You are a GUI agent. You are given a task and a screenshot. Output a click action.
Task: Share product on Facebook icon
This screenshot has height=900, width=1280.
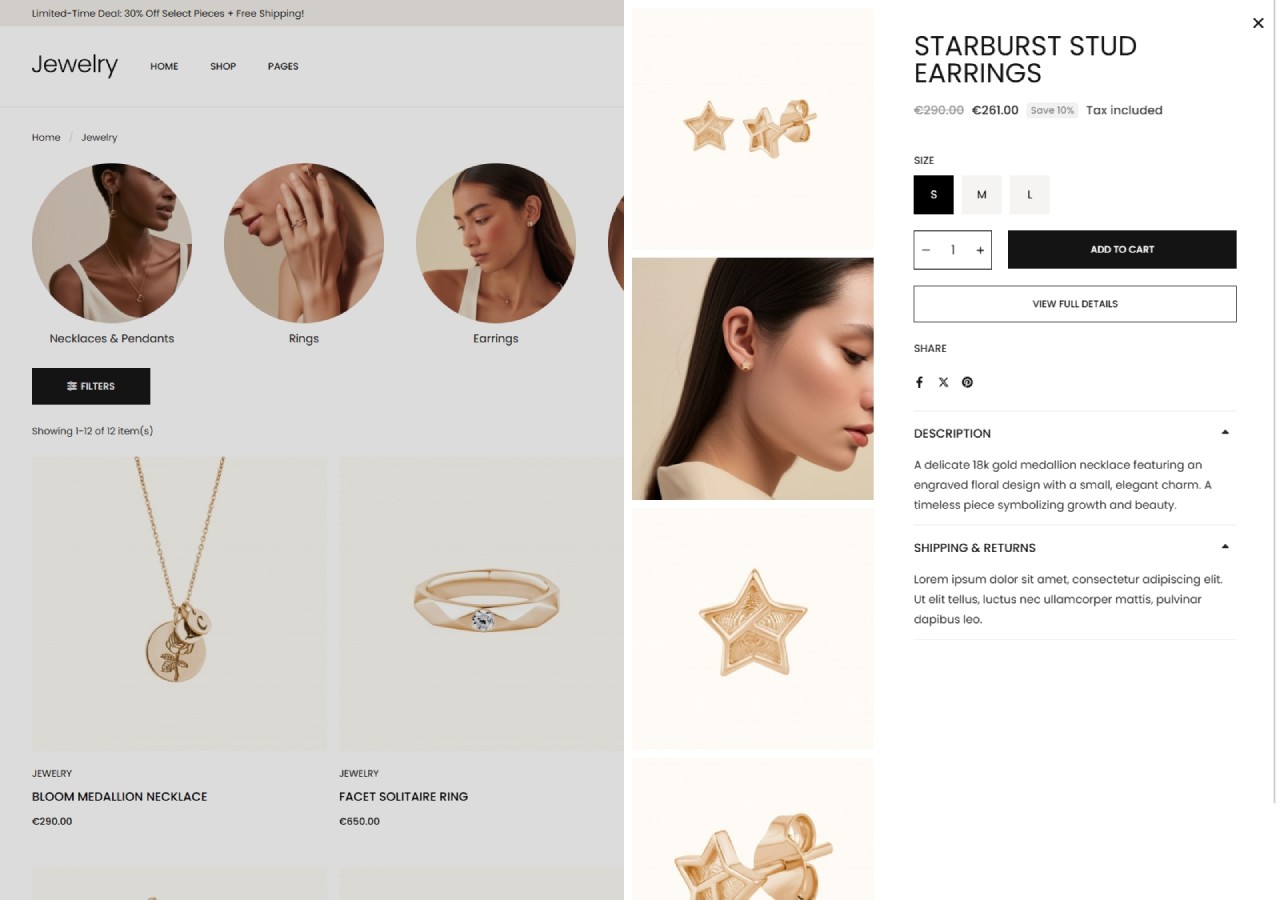coord(919,382)
